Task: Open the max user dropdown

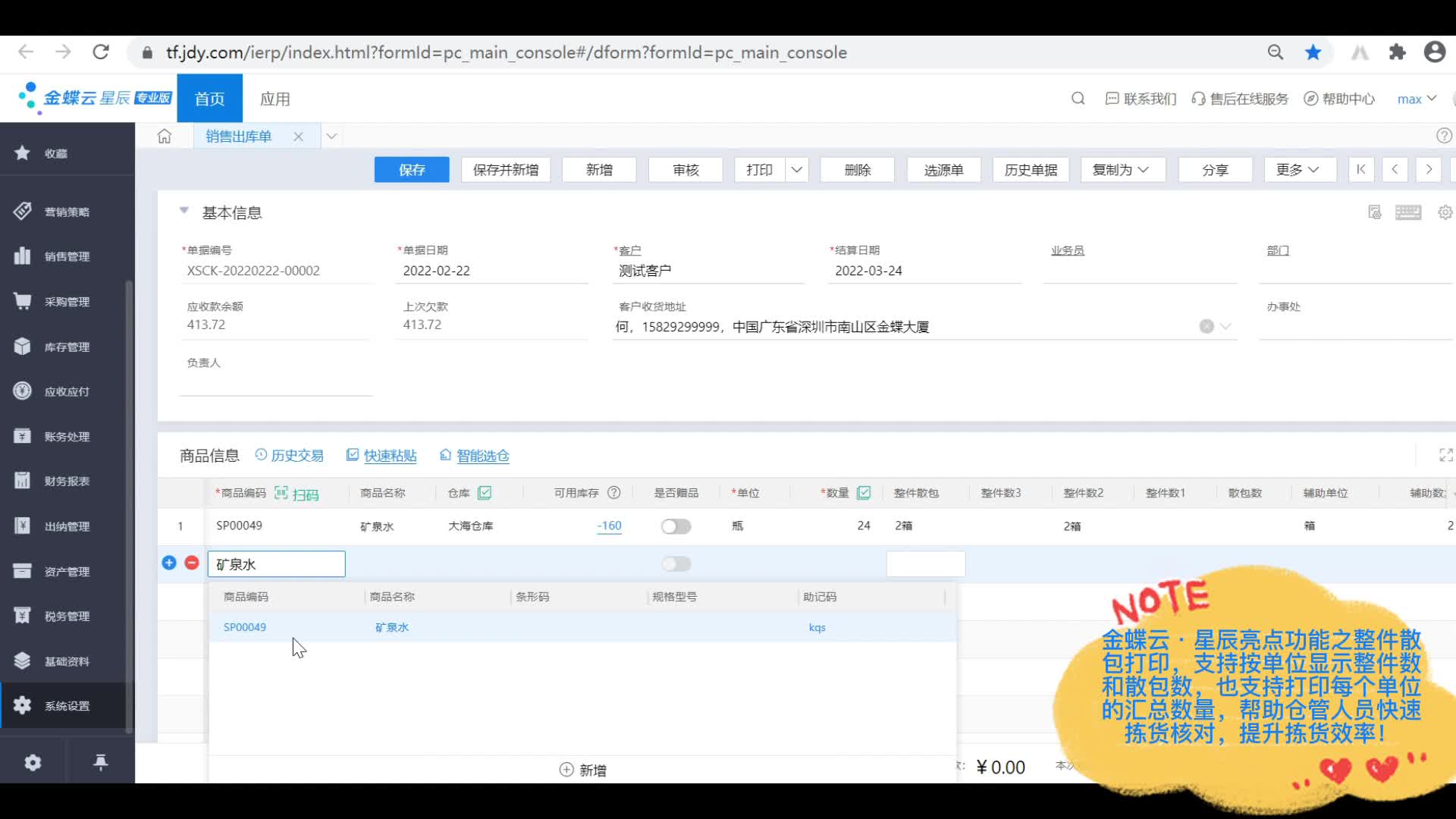Action: pyautogui.click(x=1417, y=99)
